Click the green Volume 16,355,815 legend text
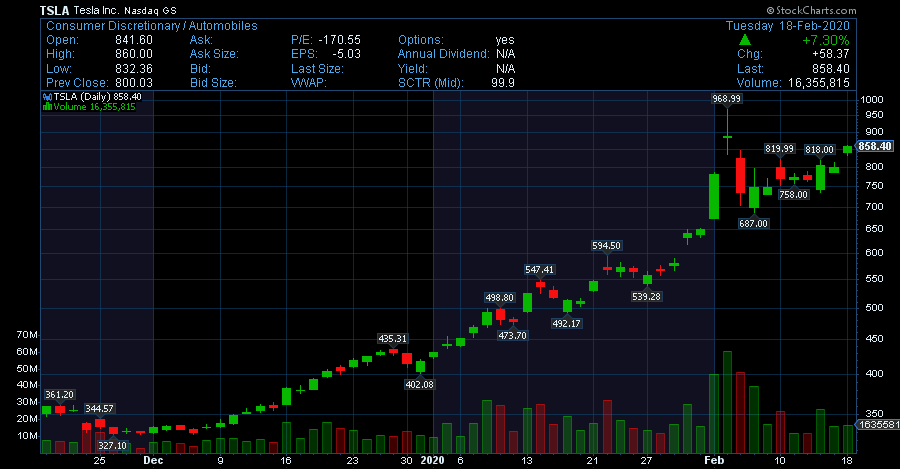This screenshot has width=900, height=469. [x=95, y=107]
